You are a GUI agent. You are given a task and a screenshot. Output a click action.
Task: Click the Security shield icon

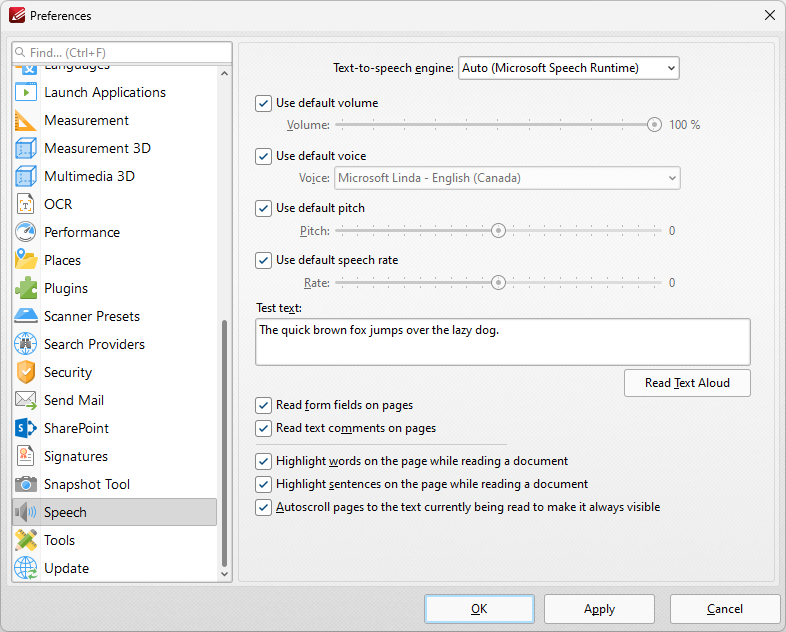click(x=26, y=372)
